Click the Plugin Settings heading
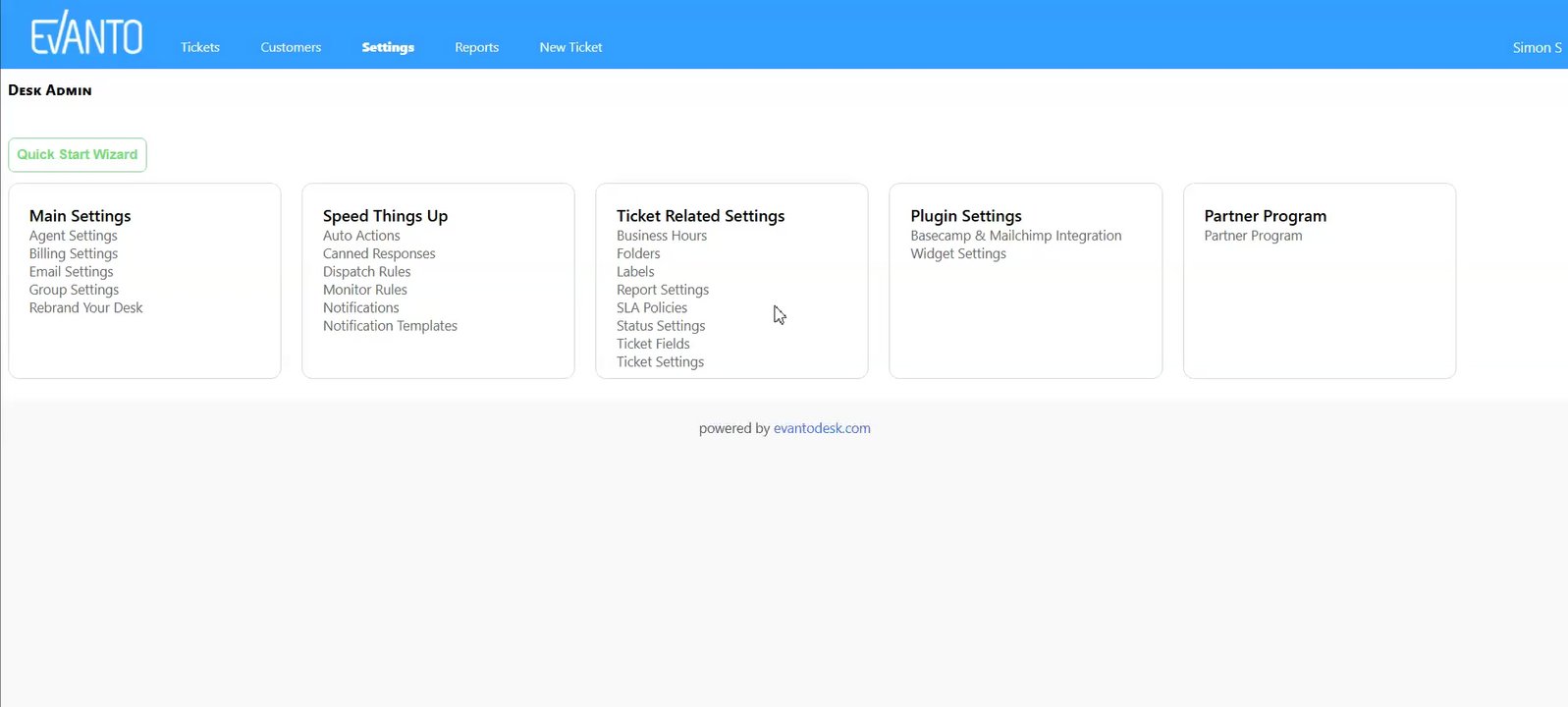Screen dimensions: 1568x707 [x=966, y=216]
